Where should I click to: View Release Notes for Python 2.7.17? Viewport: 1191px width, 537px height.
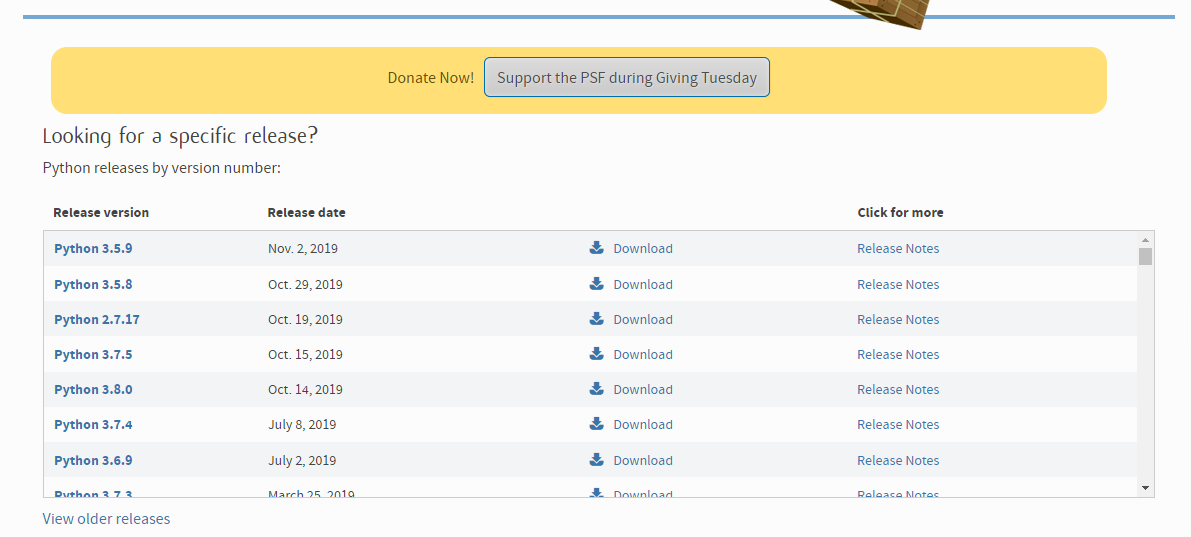pyautogui.click(x=898, y=319)
